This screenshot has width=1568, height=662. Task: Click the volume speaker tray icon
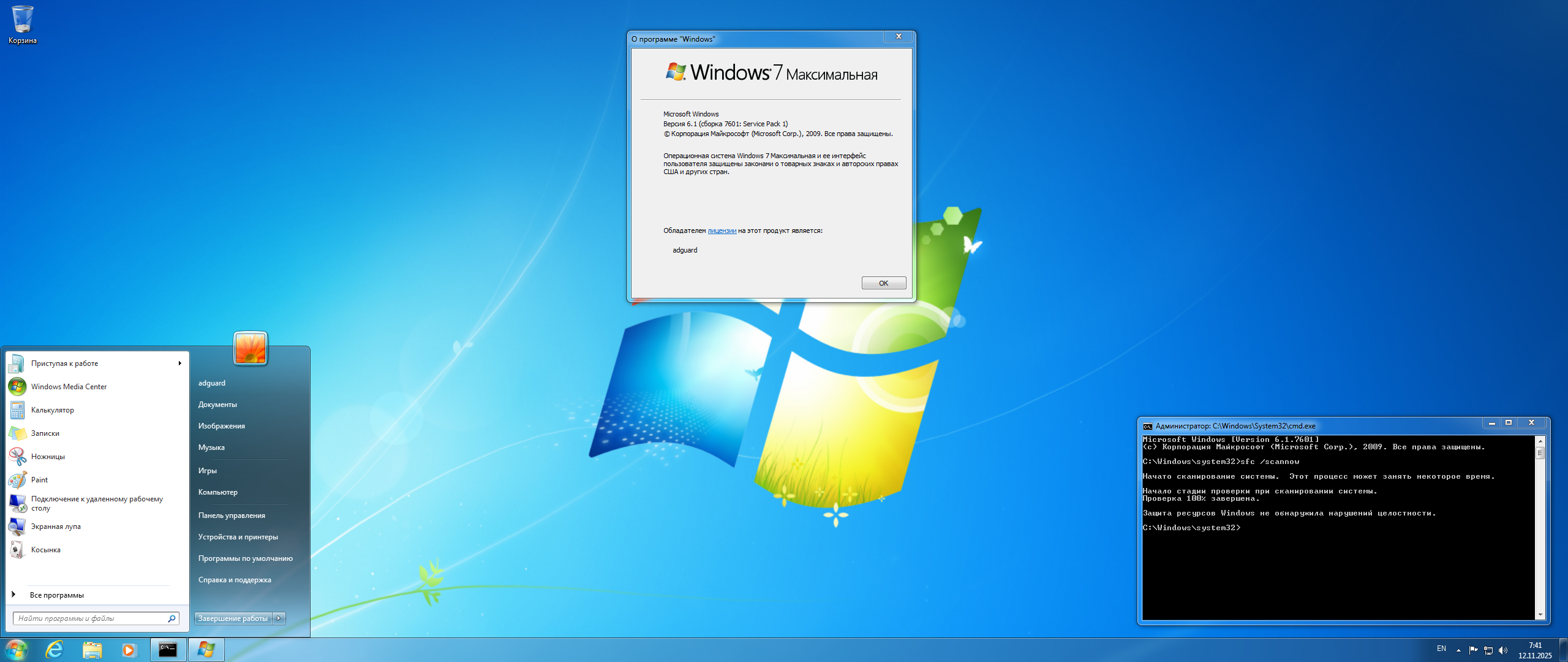click(x=1502, y=650)
